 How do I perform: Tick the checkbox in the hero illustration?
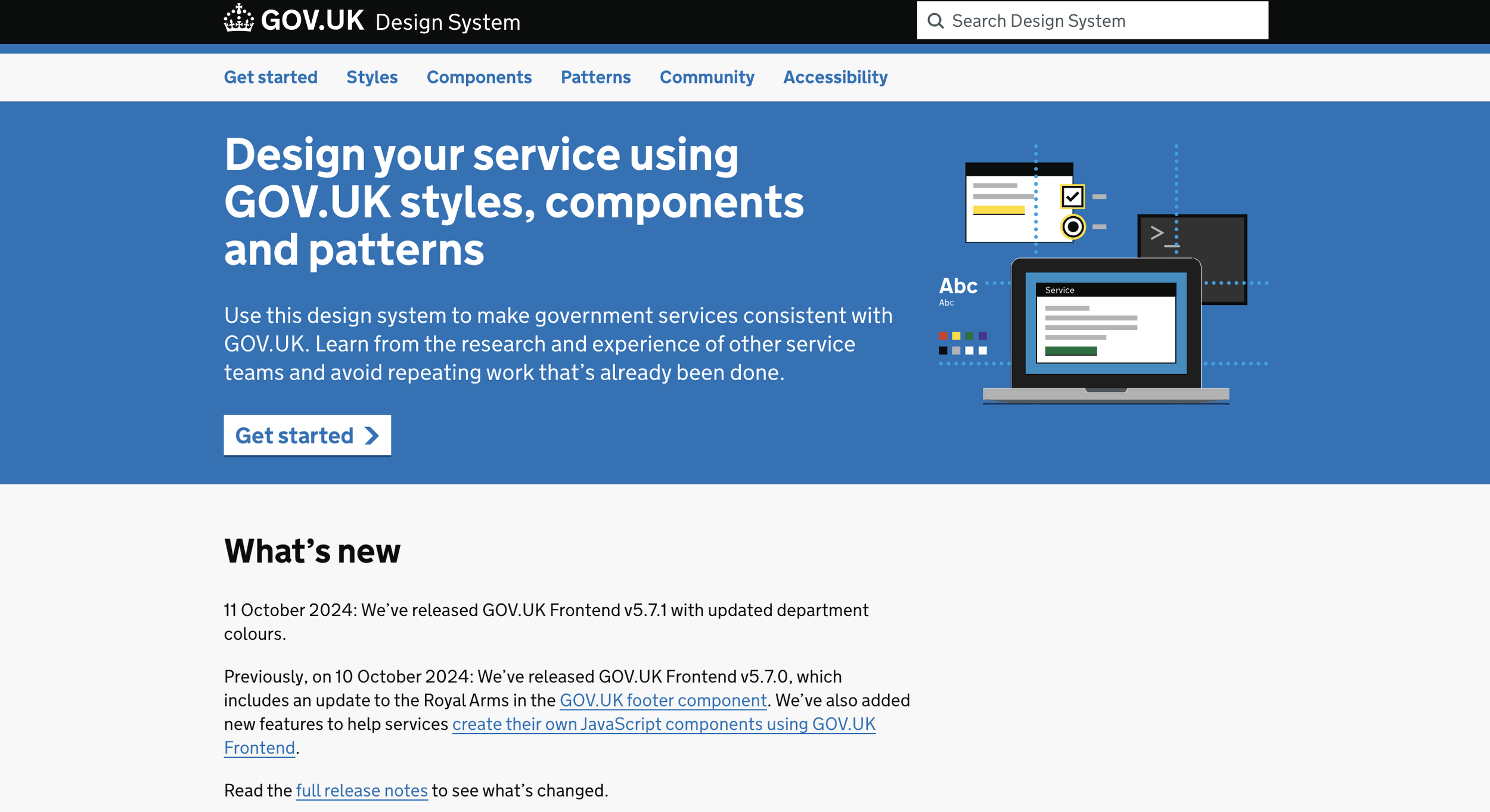[1072, 197]
